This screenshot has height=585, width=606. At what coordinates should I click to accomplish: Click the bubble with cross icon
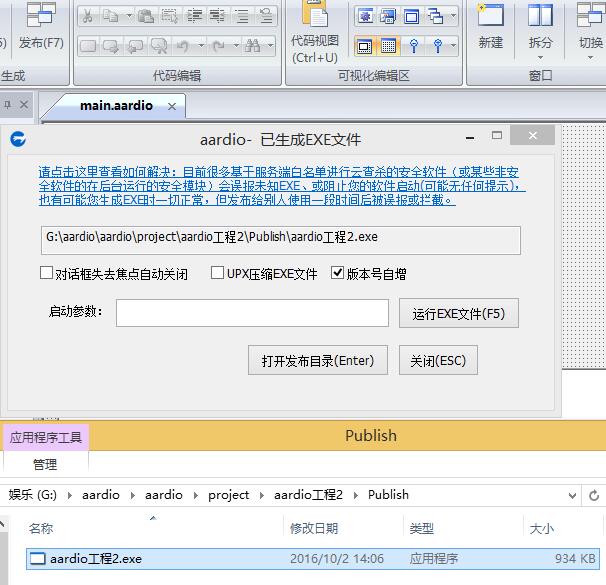click(x=159, y=46)
